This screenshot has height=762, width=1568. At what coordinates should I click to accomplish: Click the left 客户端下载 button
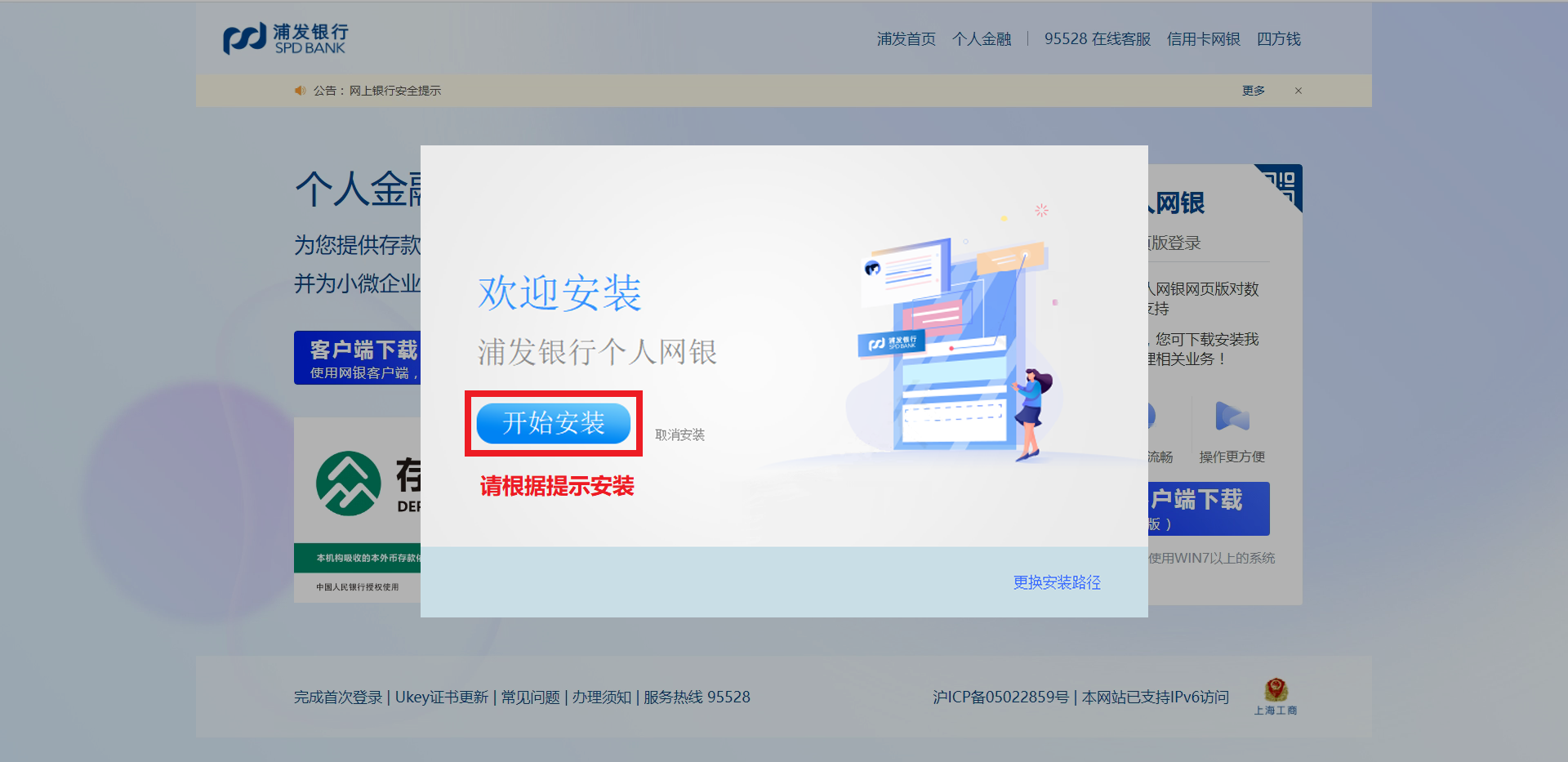click(358, 358)
